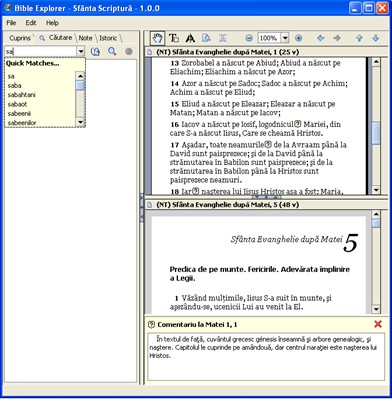Click the footnote marker after 'neamurile'
Screen dimensions: 392x400
tap(268, 145)
